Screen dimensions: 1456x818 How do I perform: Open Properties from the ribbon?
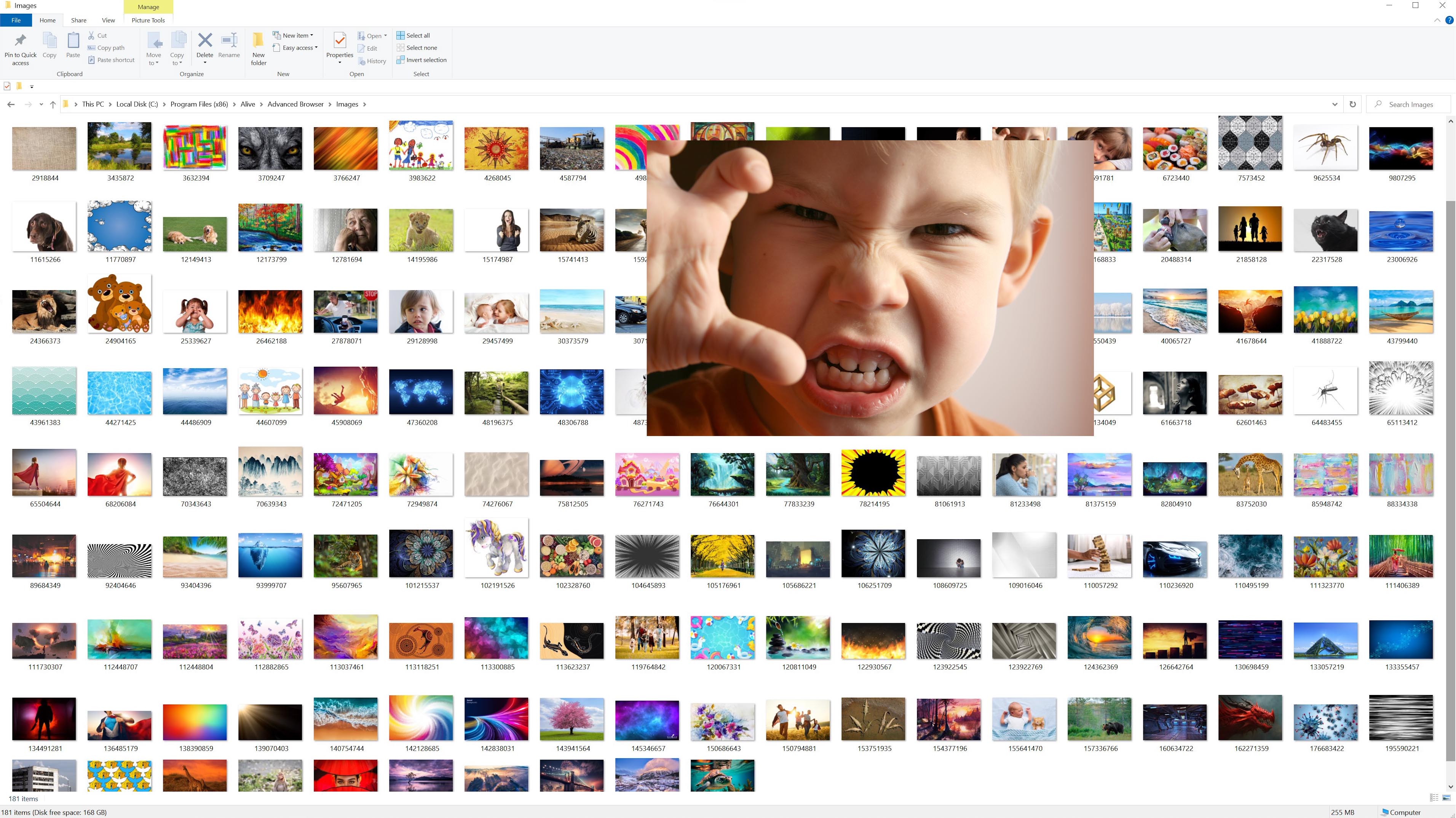tap(340, 41)
